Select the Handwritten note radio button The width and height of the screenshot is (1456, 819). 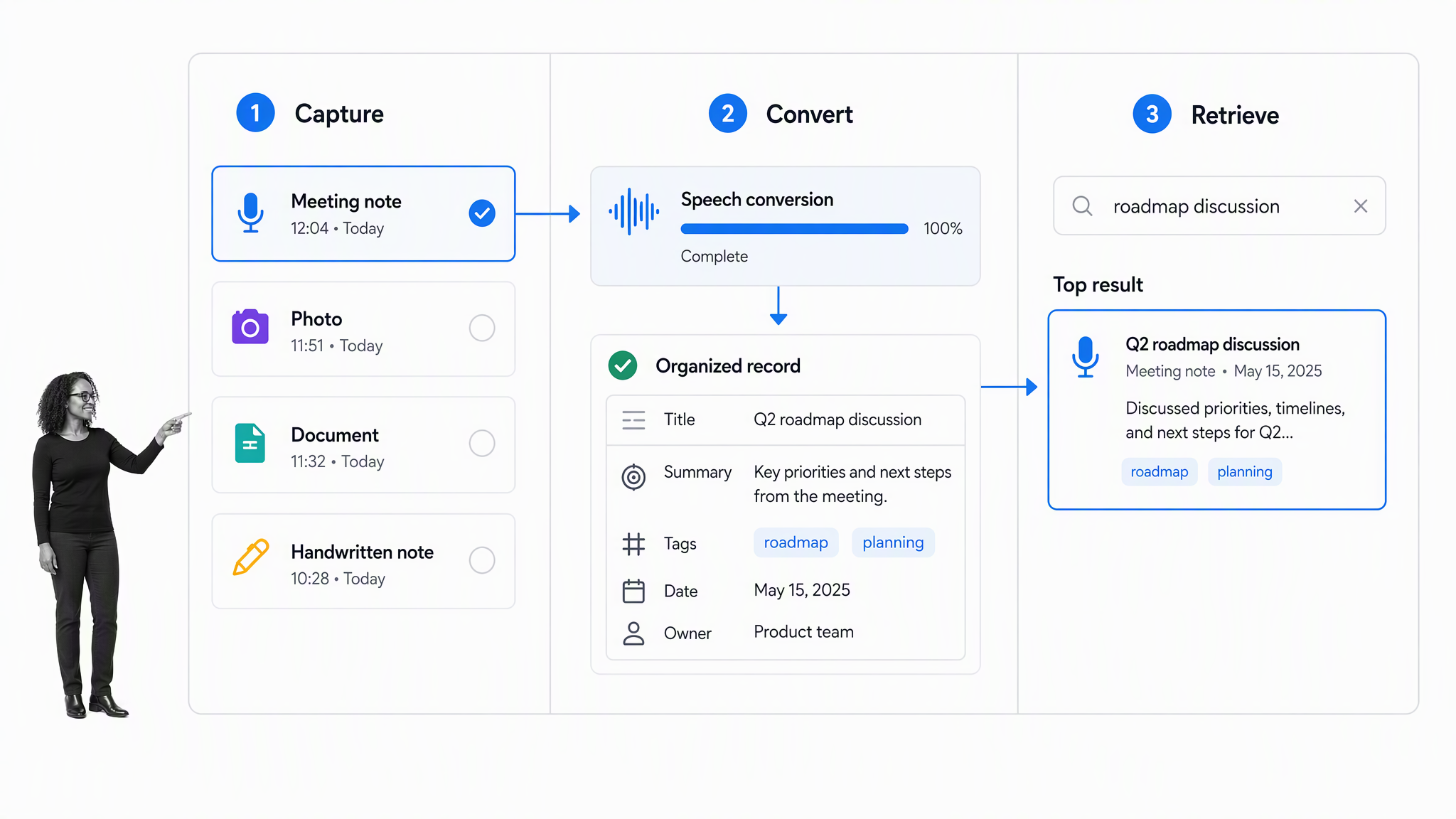coord(482,560)
